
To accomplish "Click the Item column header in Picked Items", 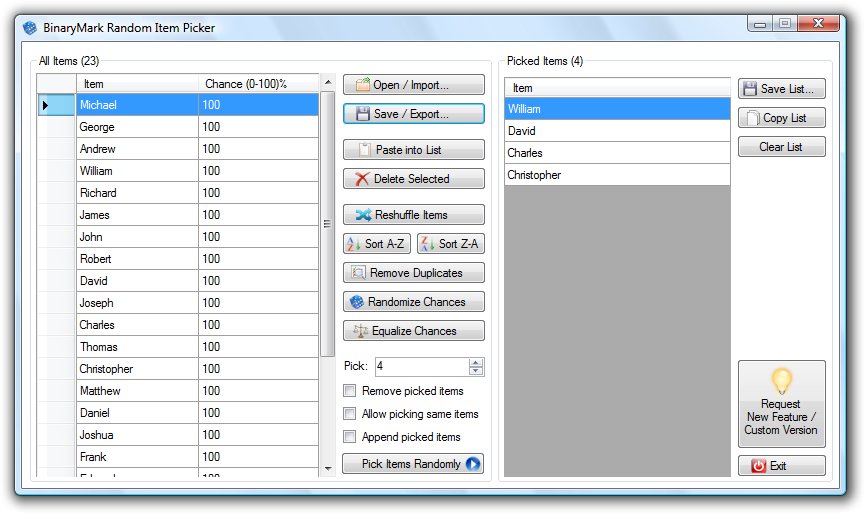I will point(617,88).
